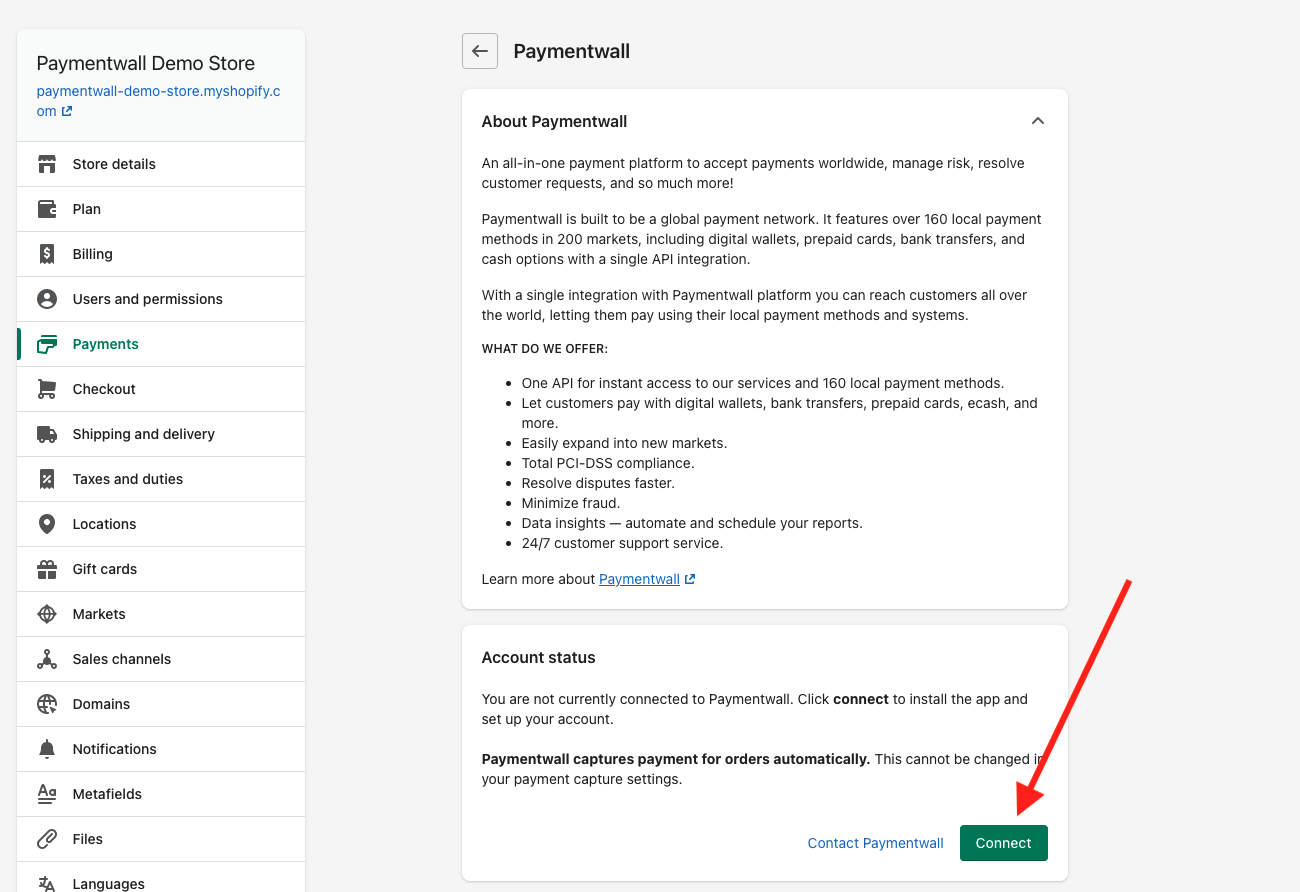The width and height of the screenshot is (1300, 892).
Task: Select Payments in the sidebar
Action: pos(161,344)
